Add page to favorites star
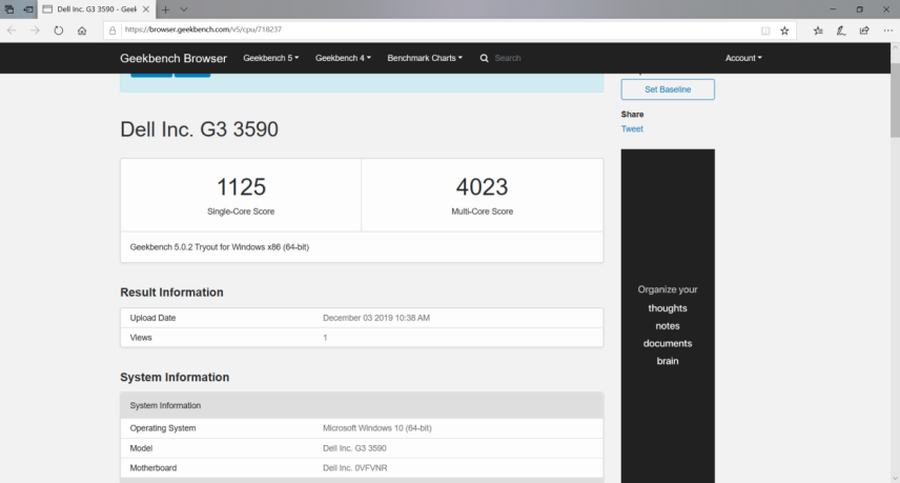Image resolution: width=900 pixels, height=483 pixels. click(785, 30)
